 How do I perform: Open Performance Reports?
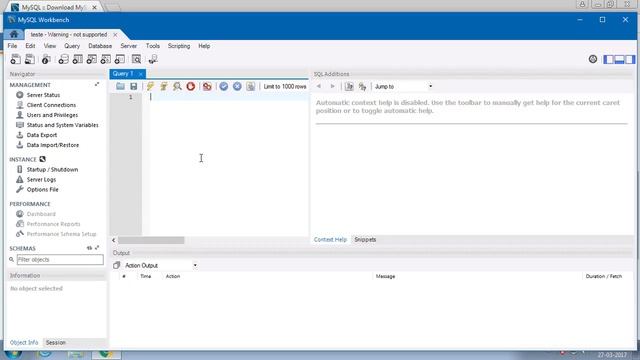(x=53, y=224)
